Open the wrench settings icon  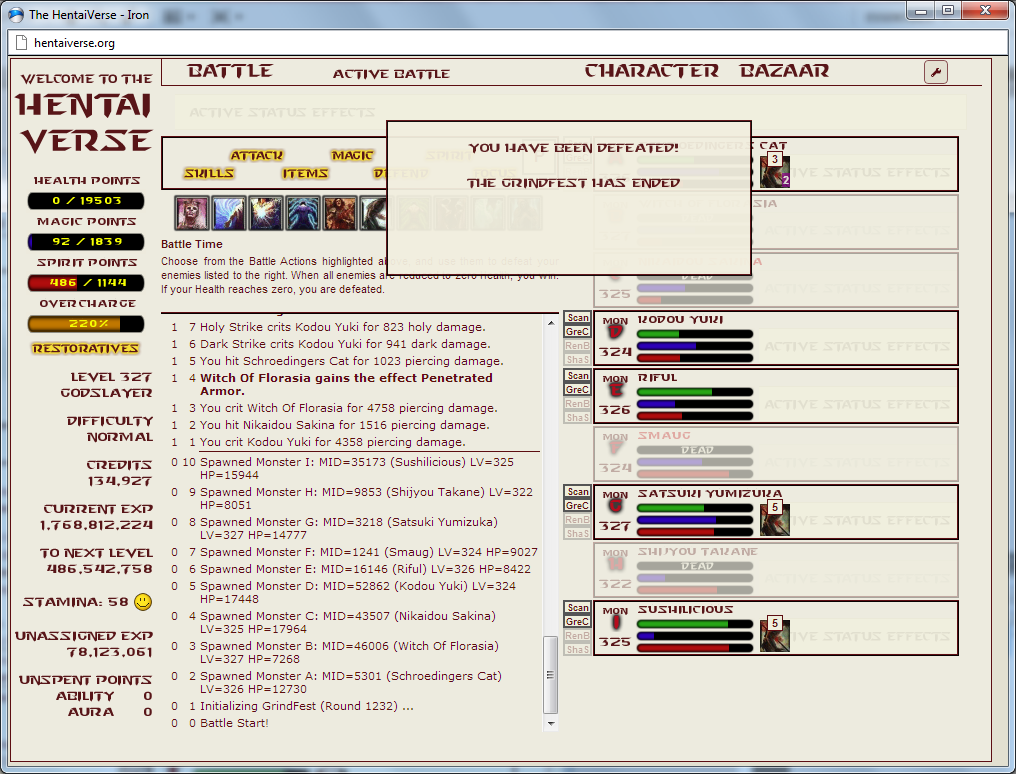coord(935,72)
